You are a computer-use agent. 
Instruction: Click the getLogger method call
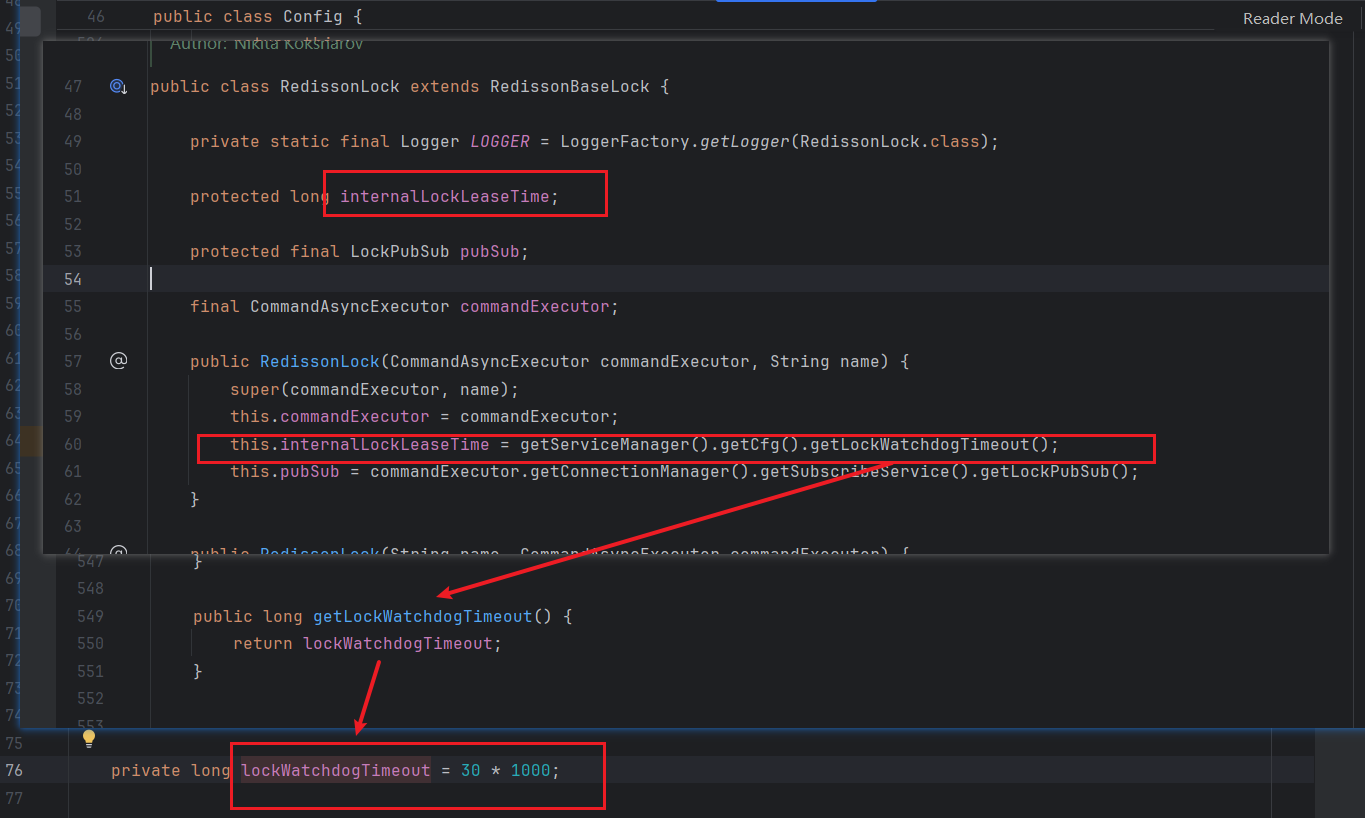tap(745, 142)
